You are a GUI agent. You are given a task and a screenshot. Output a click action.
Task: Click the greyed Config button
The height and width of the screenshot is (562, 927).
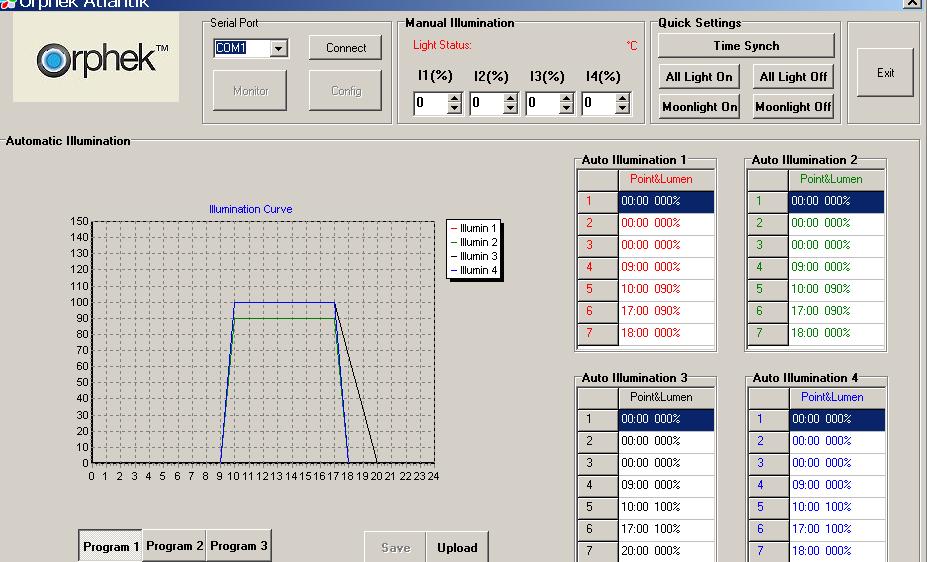pyautogui.click(x=345, y=90)
